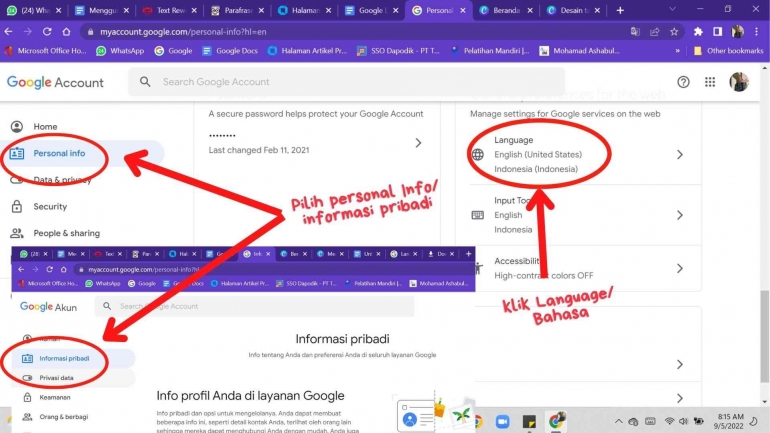Viewport: 770px width, 433px height.
Task: Click Keamanan in inset window sidebar
Action: pos(55,397)
